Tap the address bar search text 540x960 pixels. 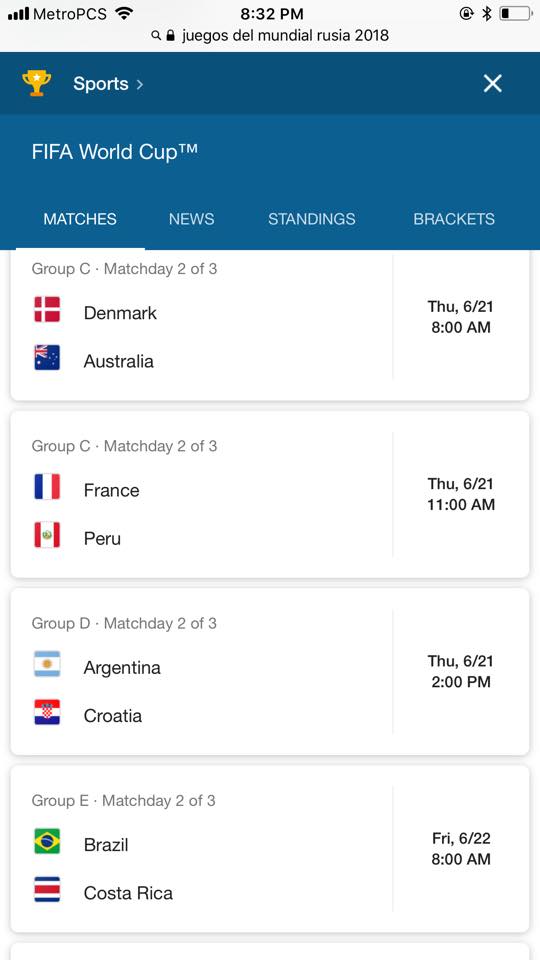tap(285, 36)
